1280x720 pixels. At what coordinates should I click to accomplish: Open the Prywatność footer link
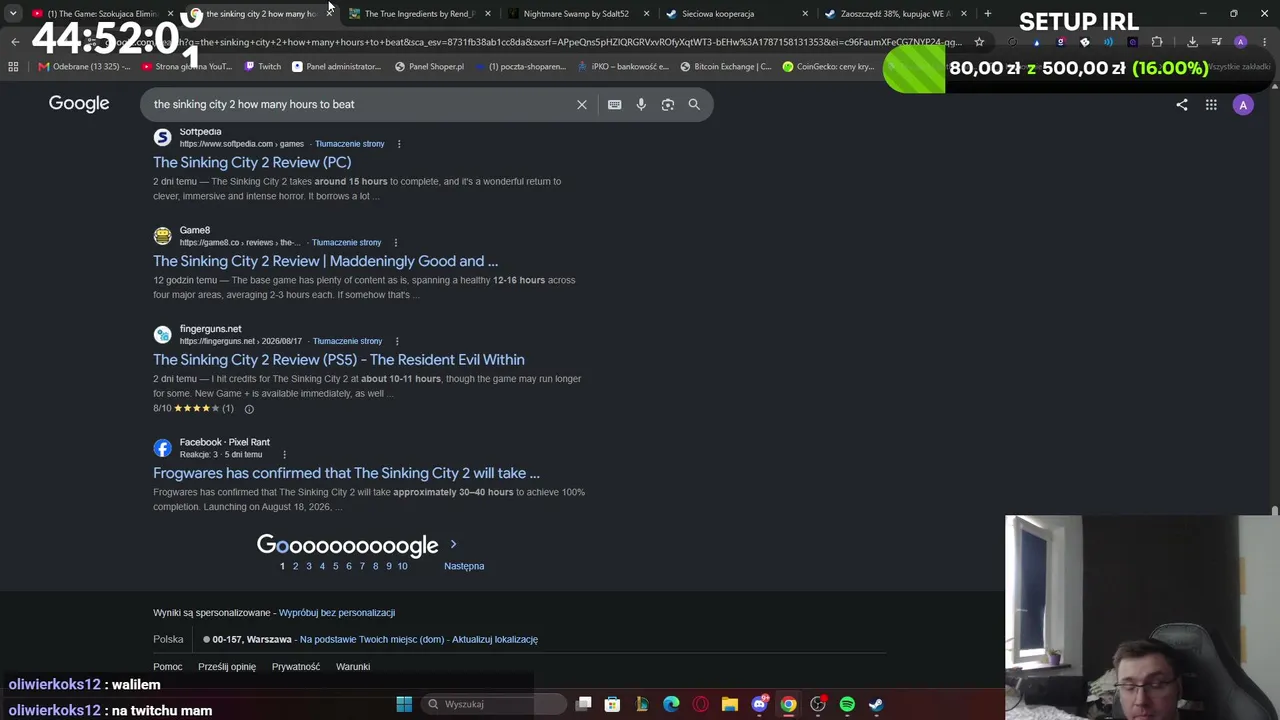click(296, 667)
